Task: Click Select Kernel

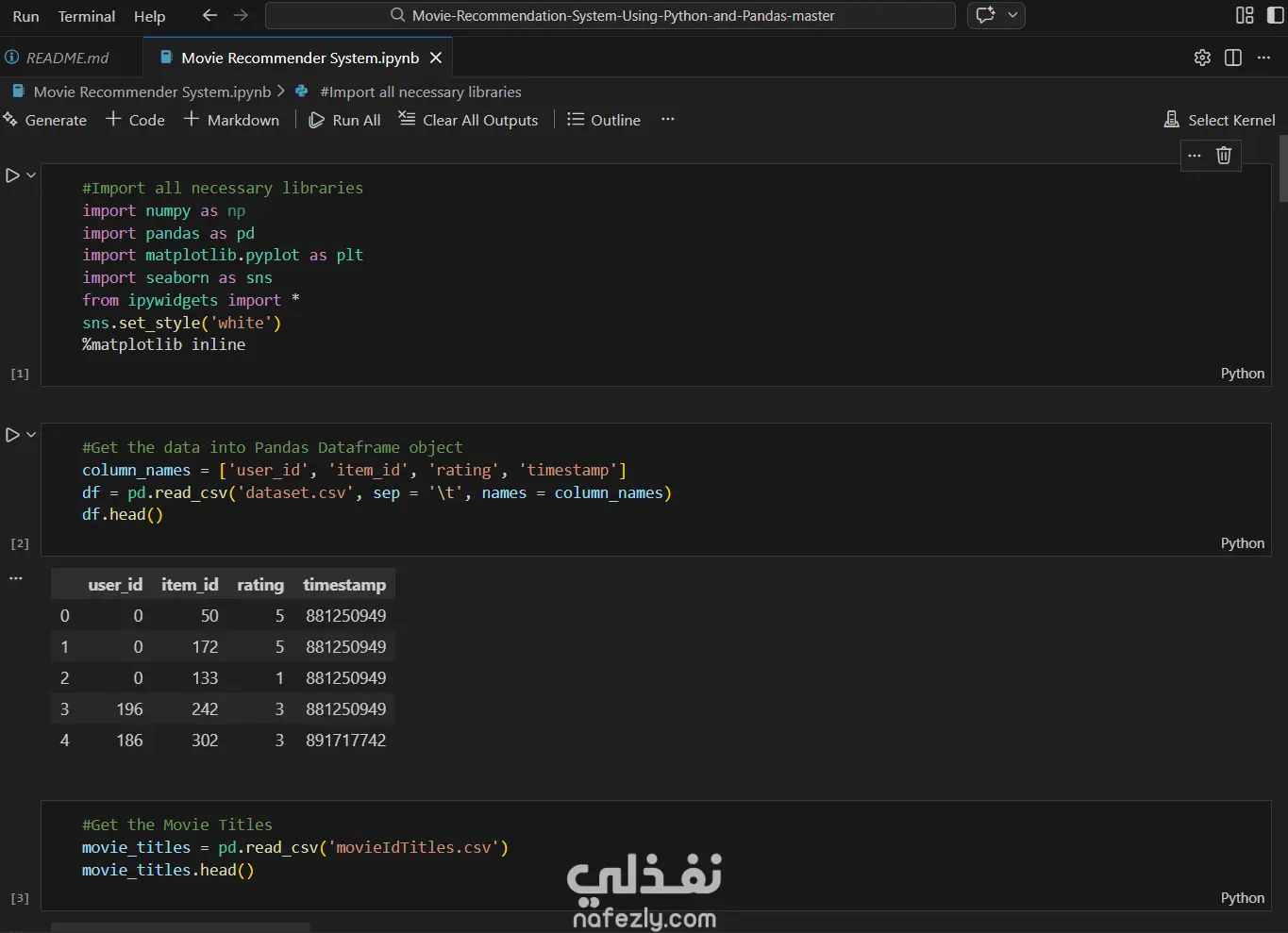Action: (1219, 120)
